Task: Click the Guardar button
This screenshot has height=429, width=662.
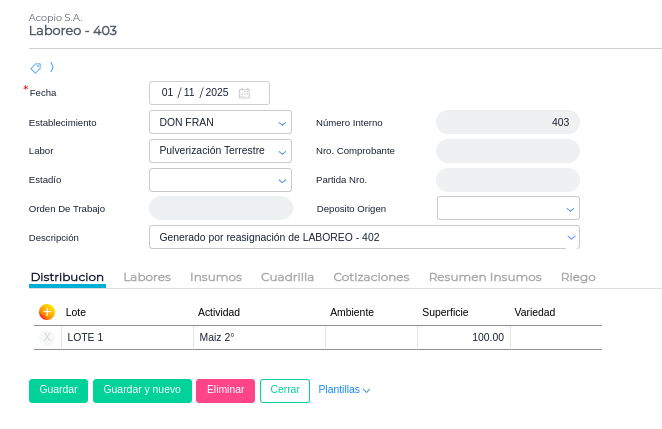Action: pos(58,390)
